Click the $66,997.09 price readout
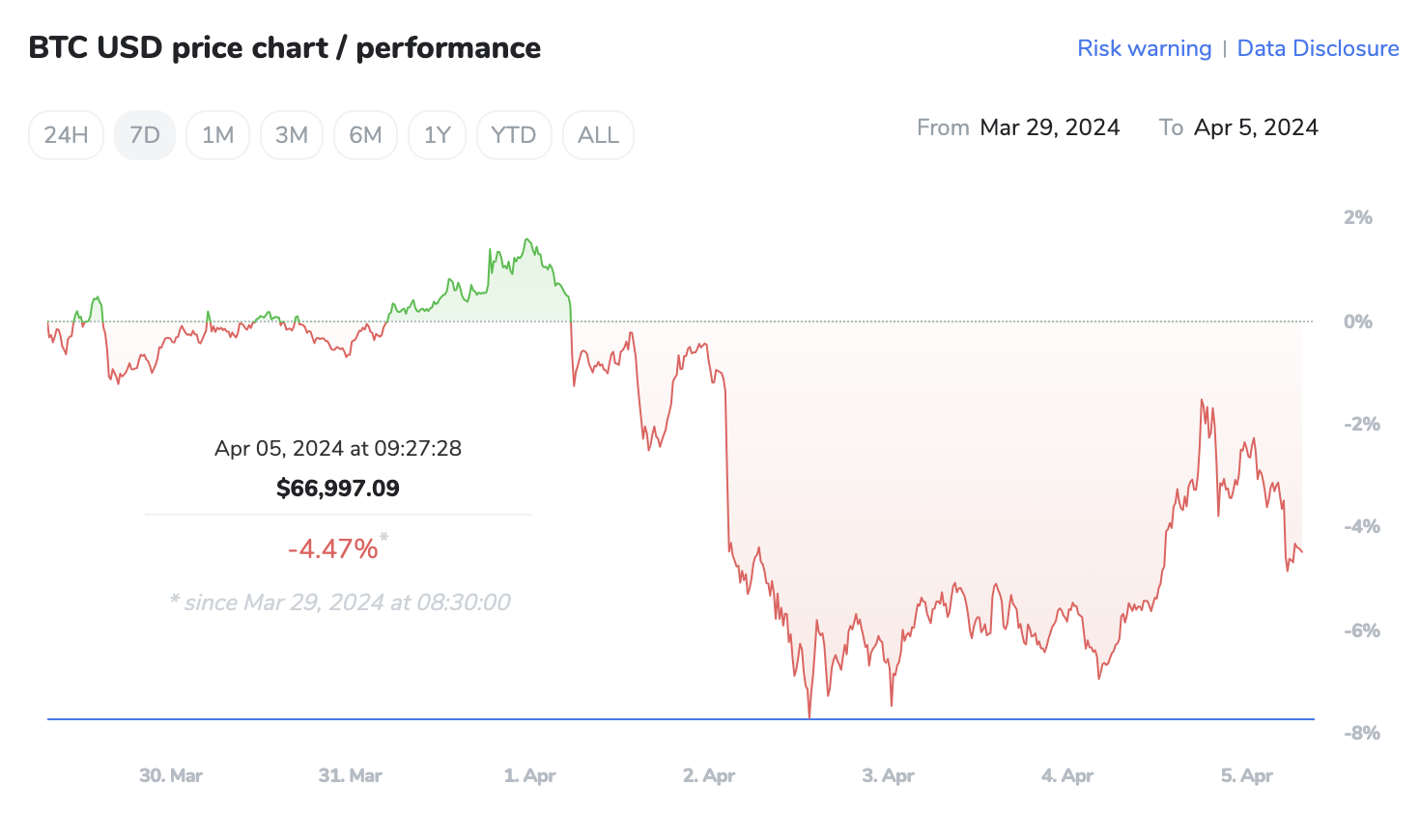The image size is (1420, 840). (x=338, y=489)
